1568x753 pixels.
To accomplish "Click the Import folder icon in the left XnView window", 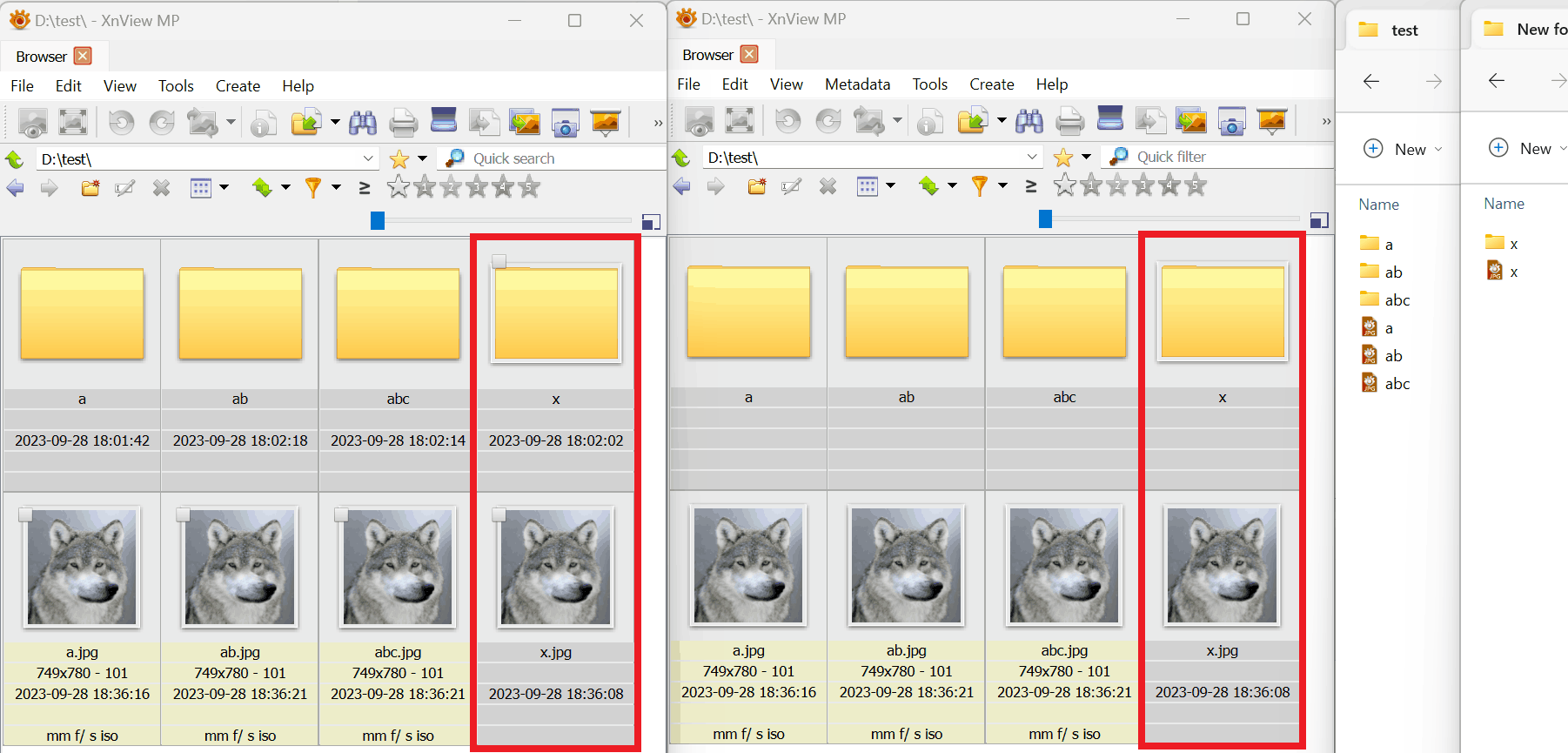I will (x=305, y=123).
